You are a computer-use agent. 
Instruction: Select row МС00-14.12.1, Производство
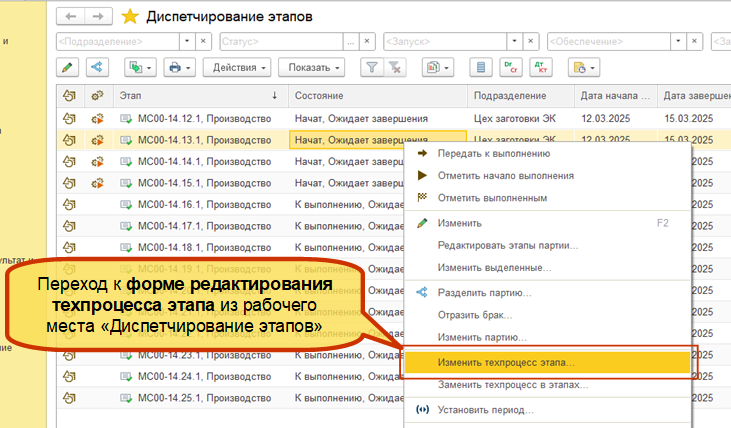[x=204, y=118]
